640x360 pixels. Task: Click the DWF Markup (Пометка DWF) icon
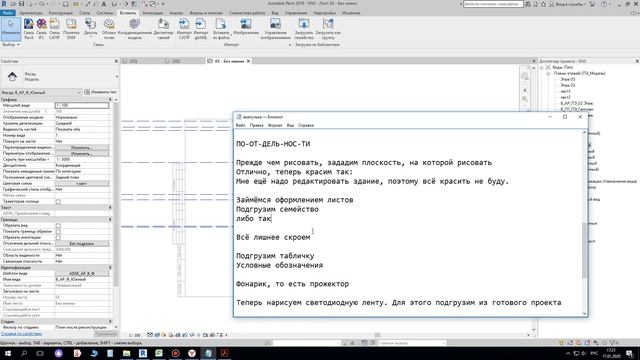coord(71,29)
